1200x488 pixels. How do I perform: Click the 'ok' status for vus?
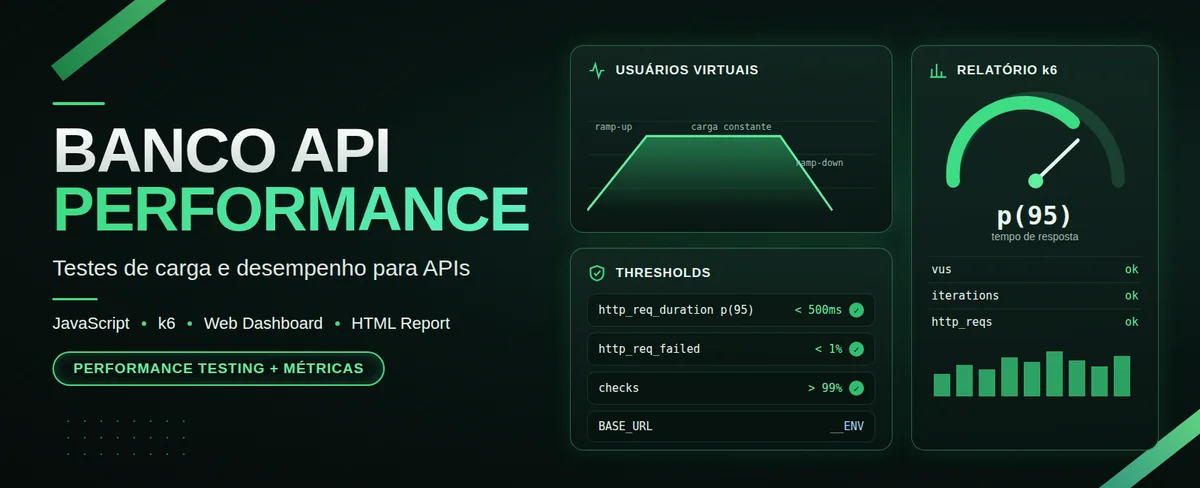tap(1132, 269)
